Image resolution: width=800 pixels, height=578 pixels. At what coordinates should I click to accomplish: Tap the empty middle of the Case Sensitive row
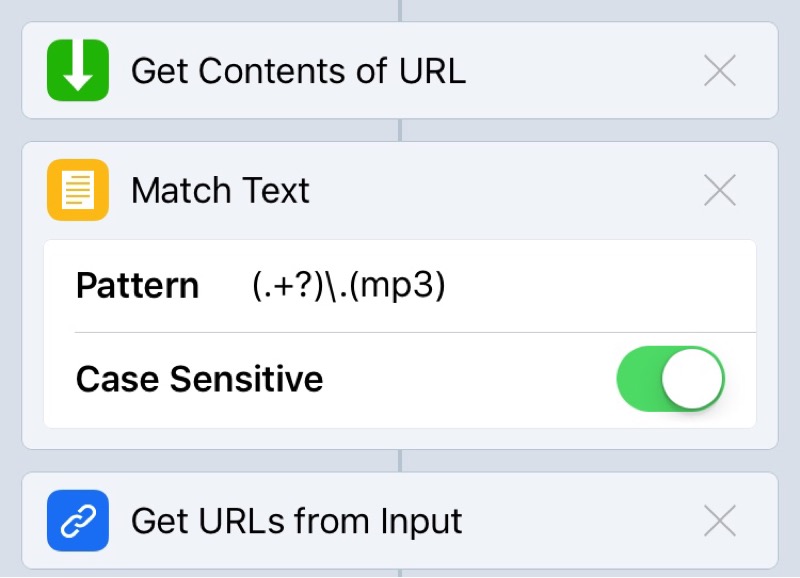(x=469, y=379)
